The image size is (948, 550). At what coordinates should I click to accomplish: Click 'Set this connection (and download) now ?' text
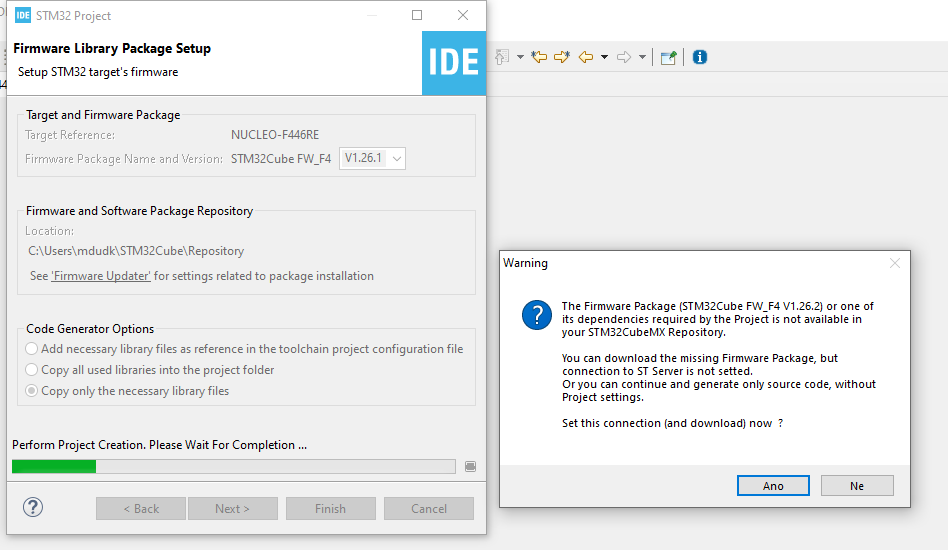672,423
